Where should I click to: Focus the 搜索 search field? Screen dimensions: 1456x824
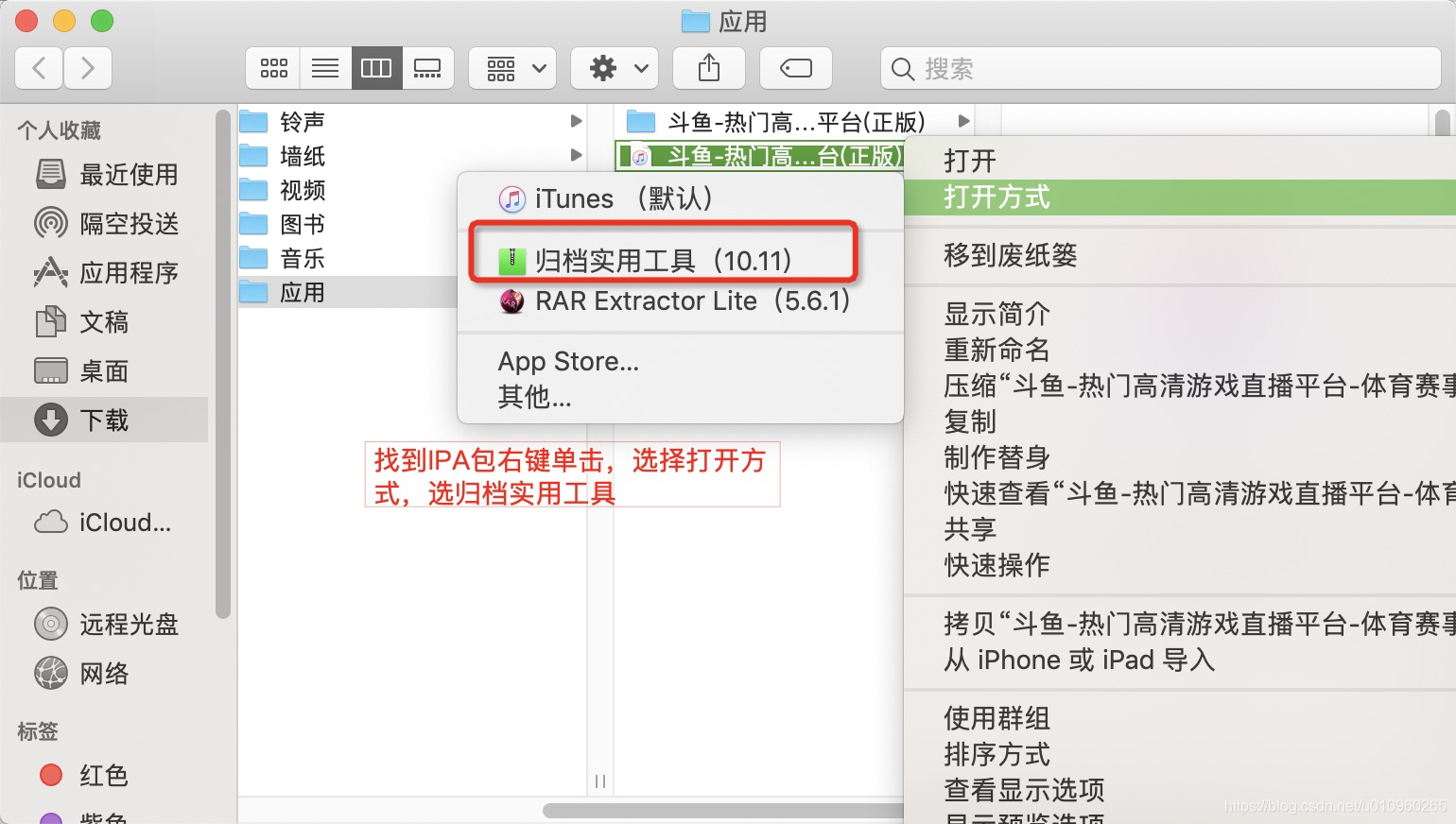point(1161,68)
